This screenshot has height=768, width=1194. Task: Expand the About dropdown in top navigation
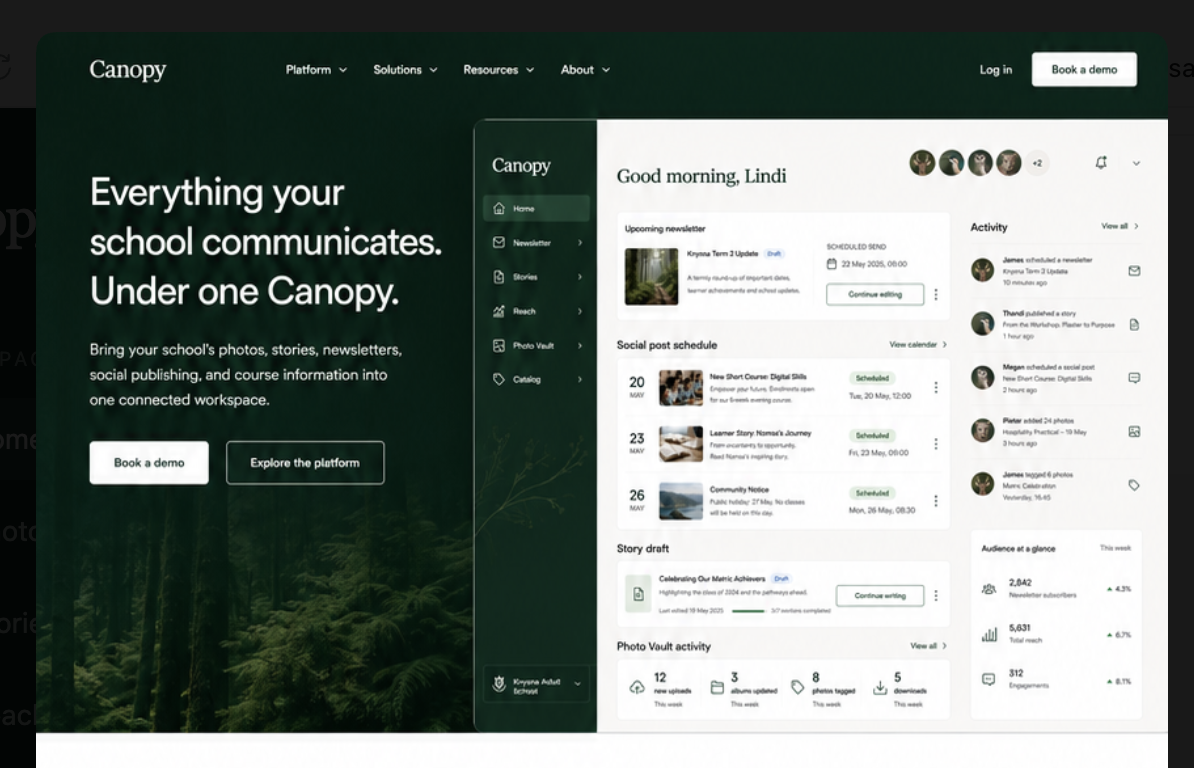[586, 70]
